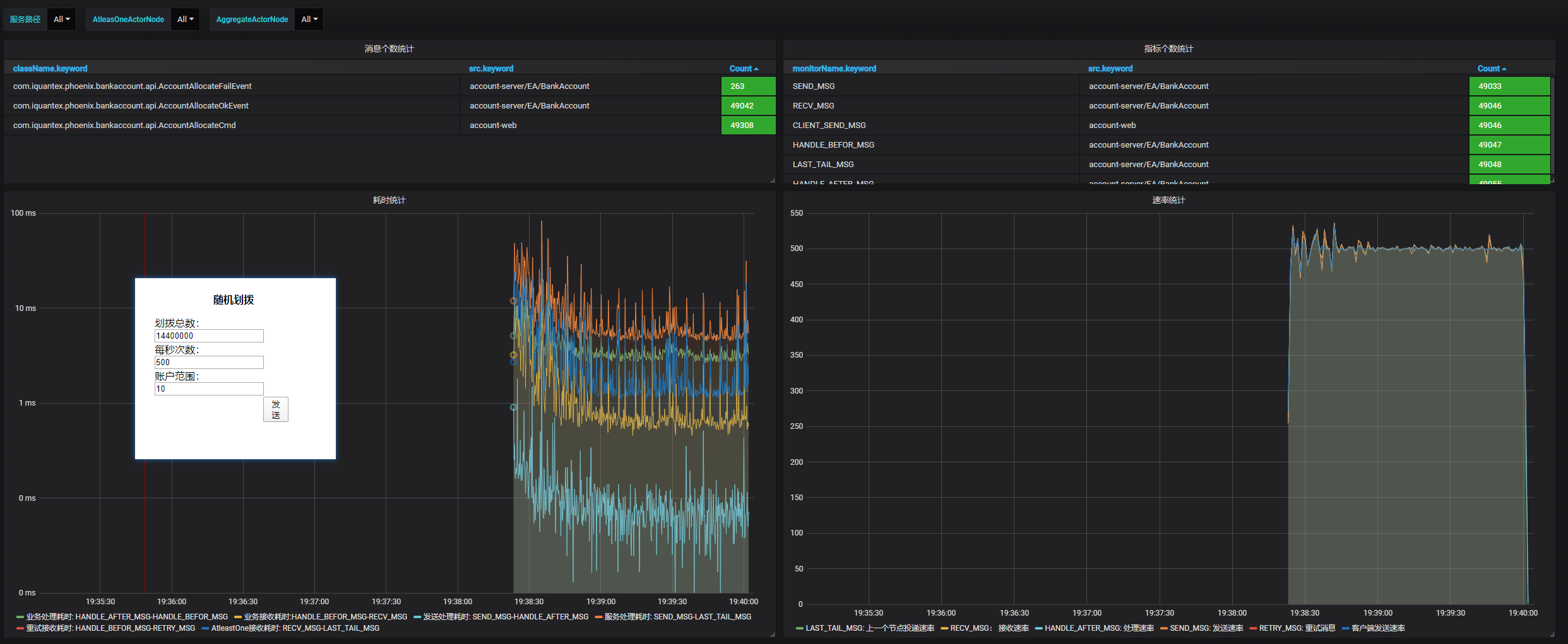Focus the 每秒次数 input showing 500
The image size is (1568, 644).
tap(209, 363)
